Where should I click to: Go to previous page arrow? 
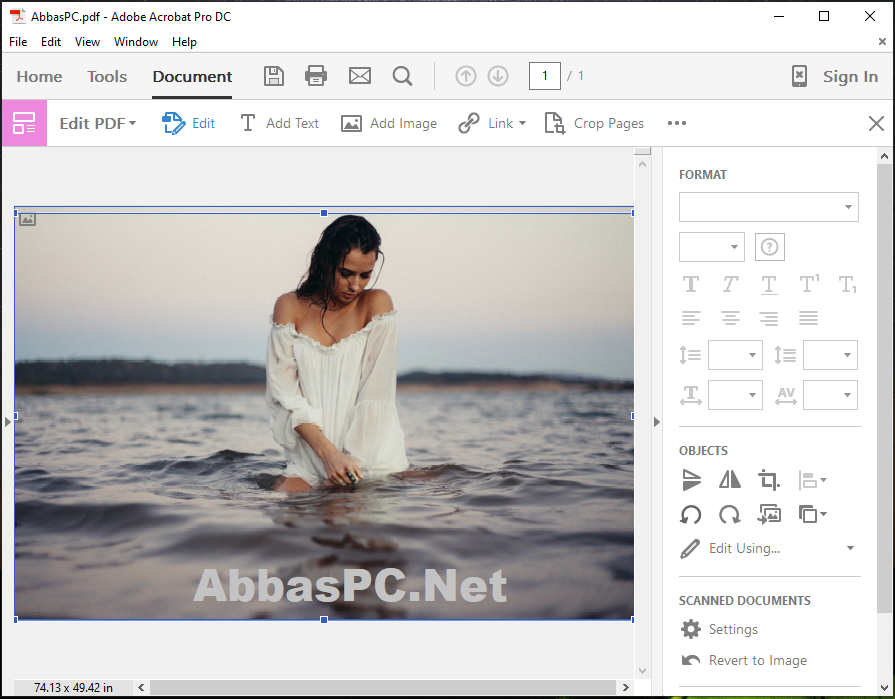466,76
